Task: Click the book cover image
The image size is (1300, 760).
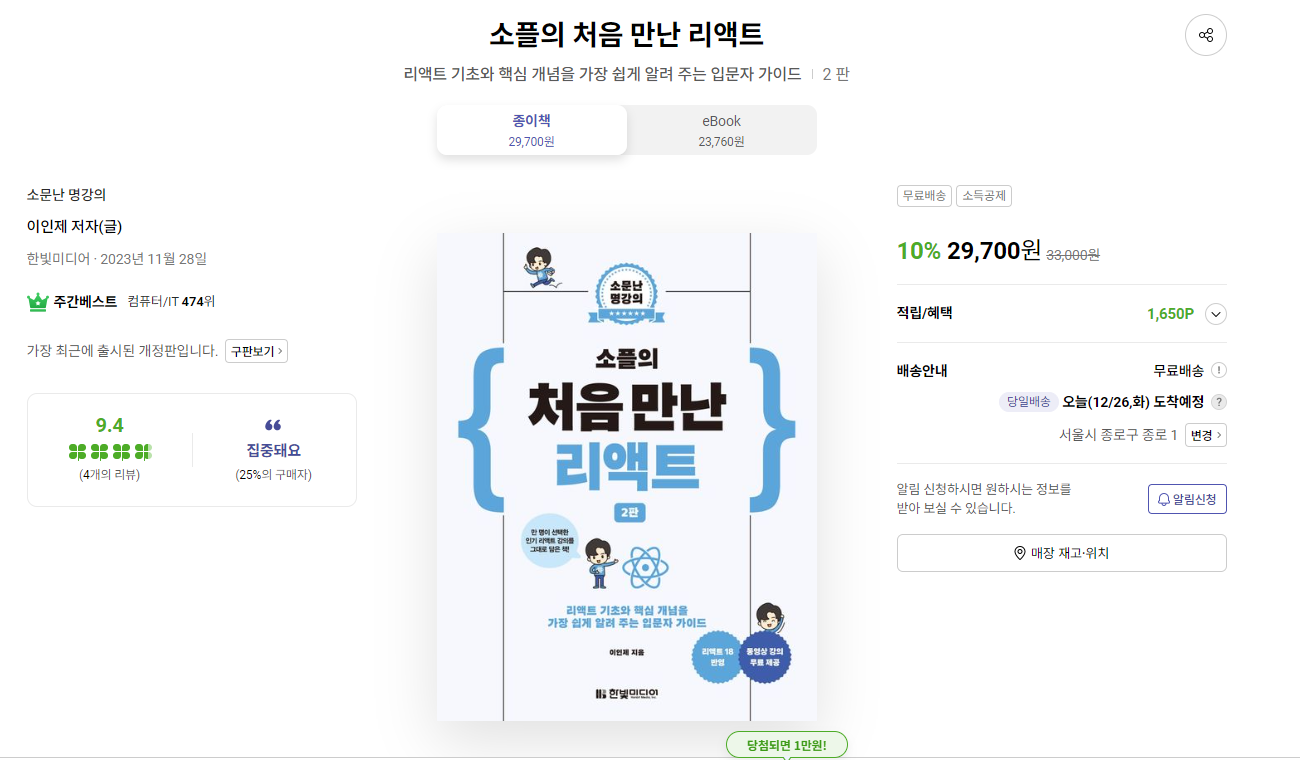Action: [627, 477]
